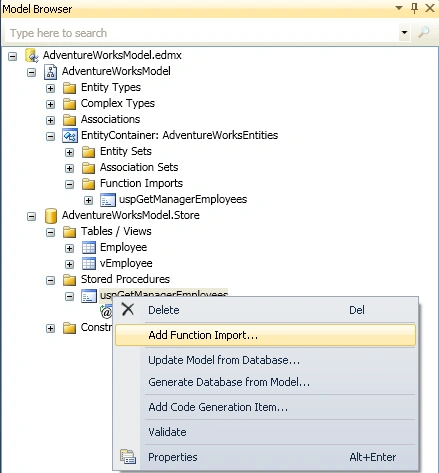The image size is (439, 473).
Task: Select 'uspGetManagerEmployees' under Function Imports
Action: click(x=183, y=199)
